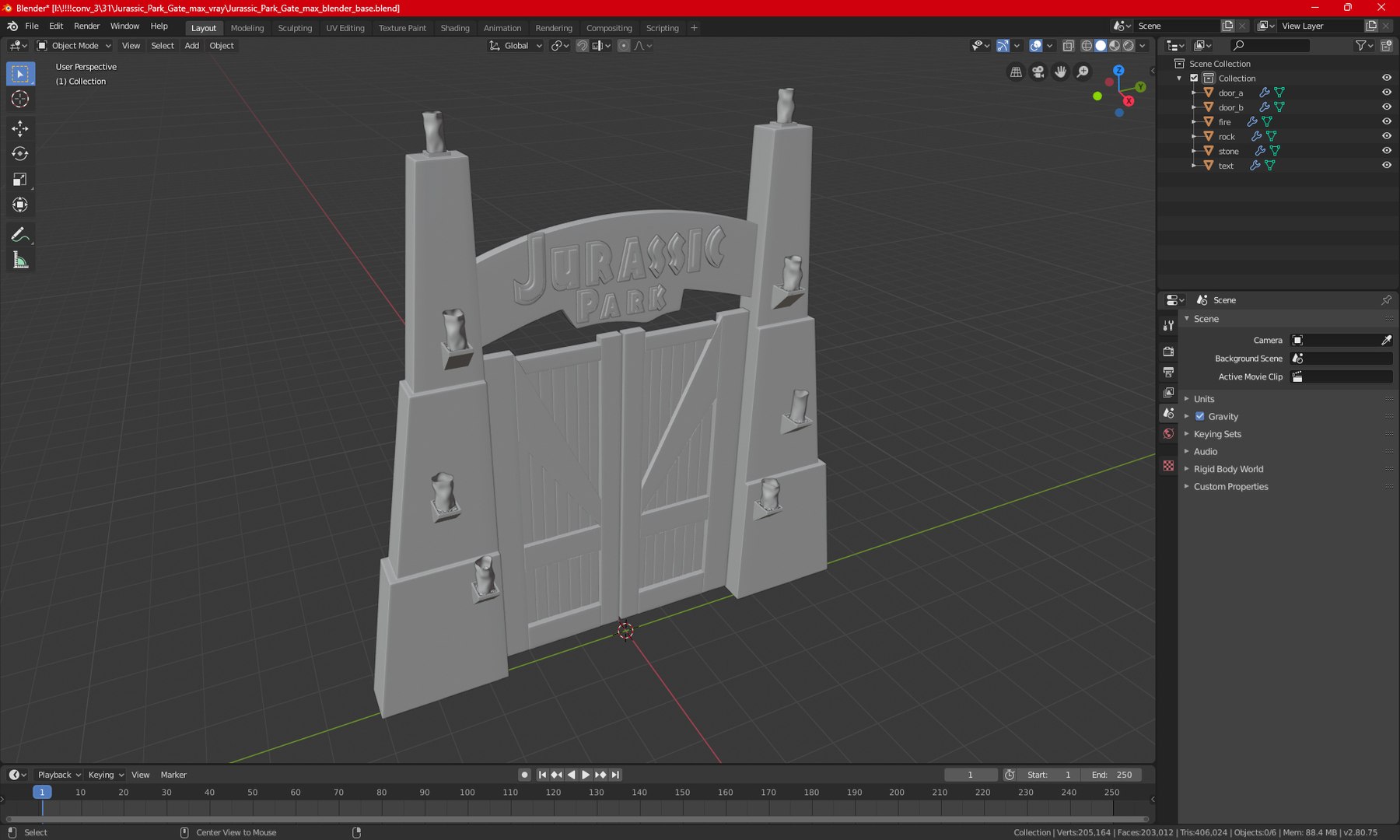Select the Rotate tool

point(20,154)
